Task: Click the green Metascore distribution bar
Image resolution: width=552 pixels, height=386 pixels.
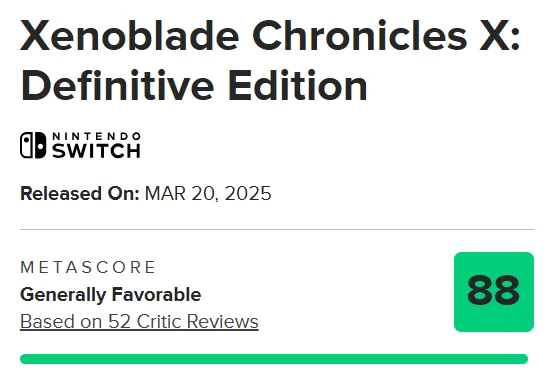Action: (x=274, y=359)
